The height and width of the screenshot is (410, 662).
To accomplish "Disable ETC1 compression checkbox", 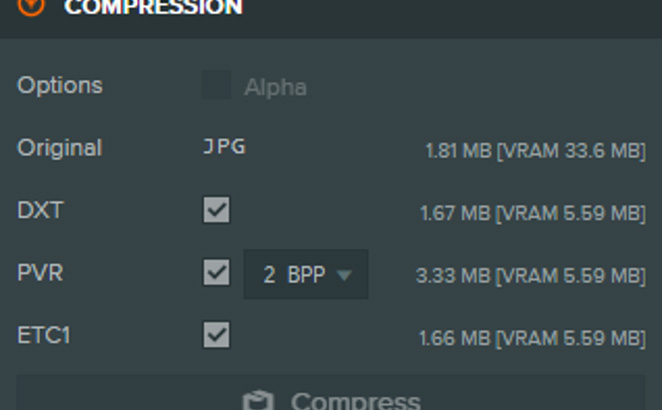I will [x=216, y=334].
